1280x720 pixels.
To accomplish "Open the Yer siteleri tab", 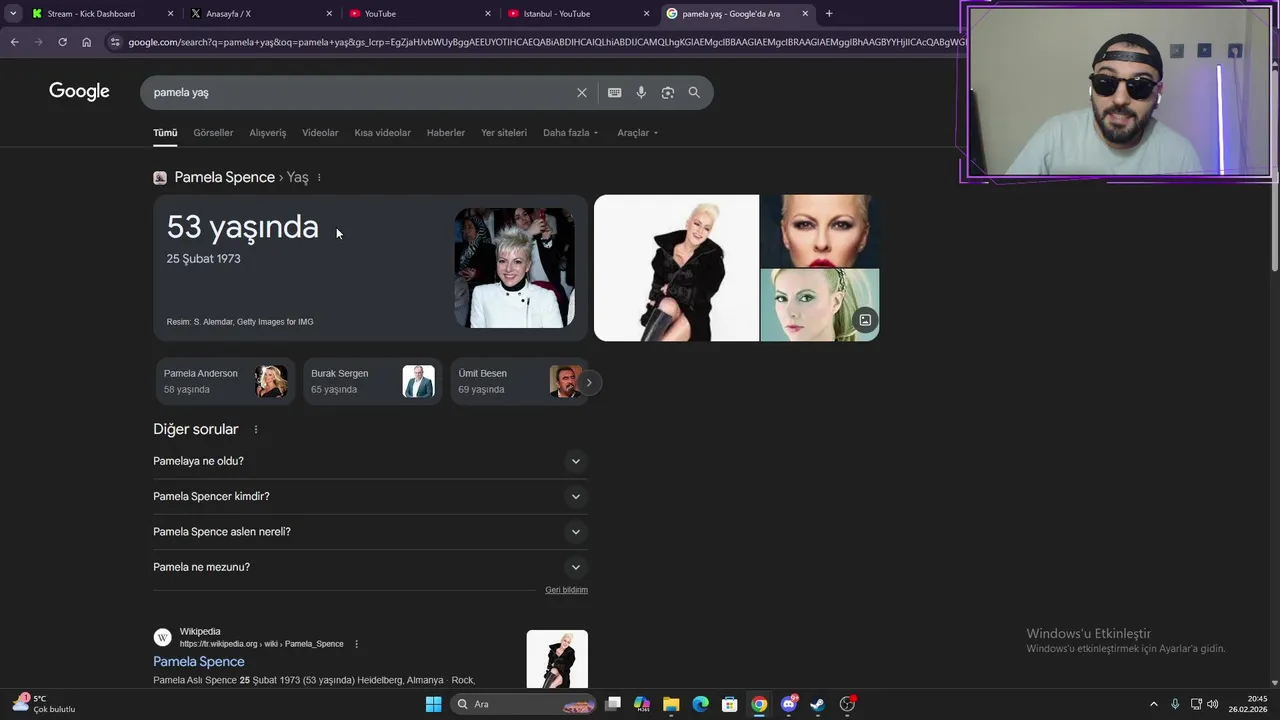I will (x=504, y=133).
